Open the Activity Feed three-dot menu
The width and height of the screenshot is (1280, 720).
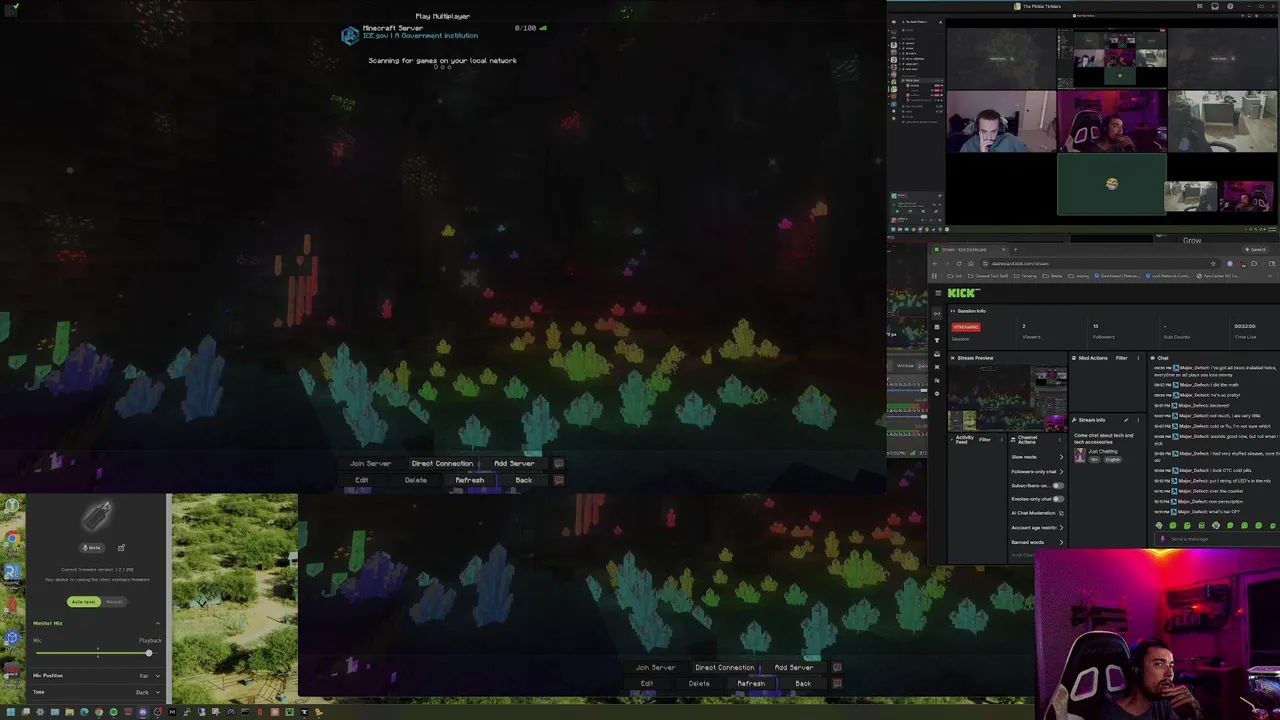pos(1001,440)
